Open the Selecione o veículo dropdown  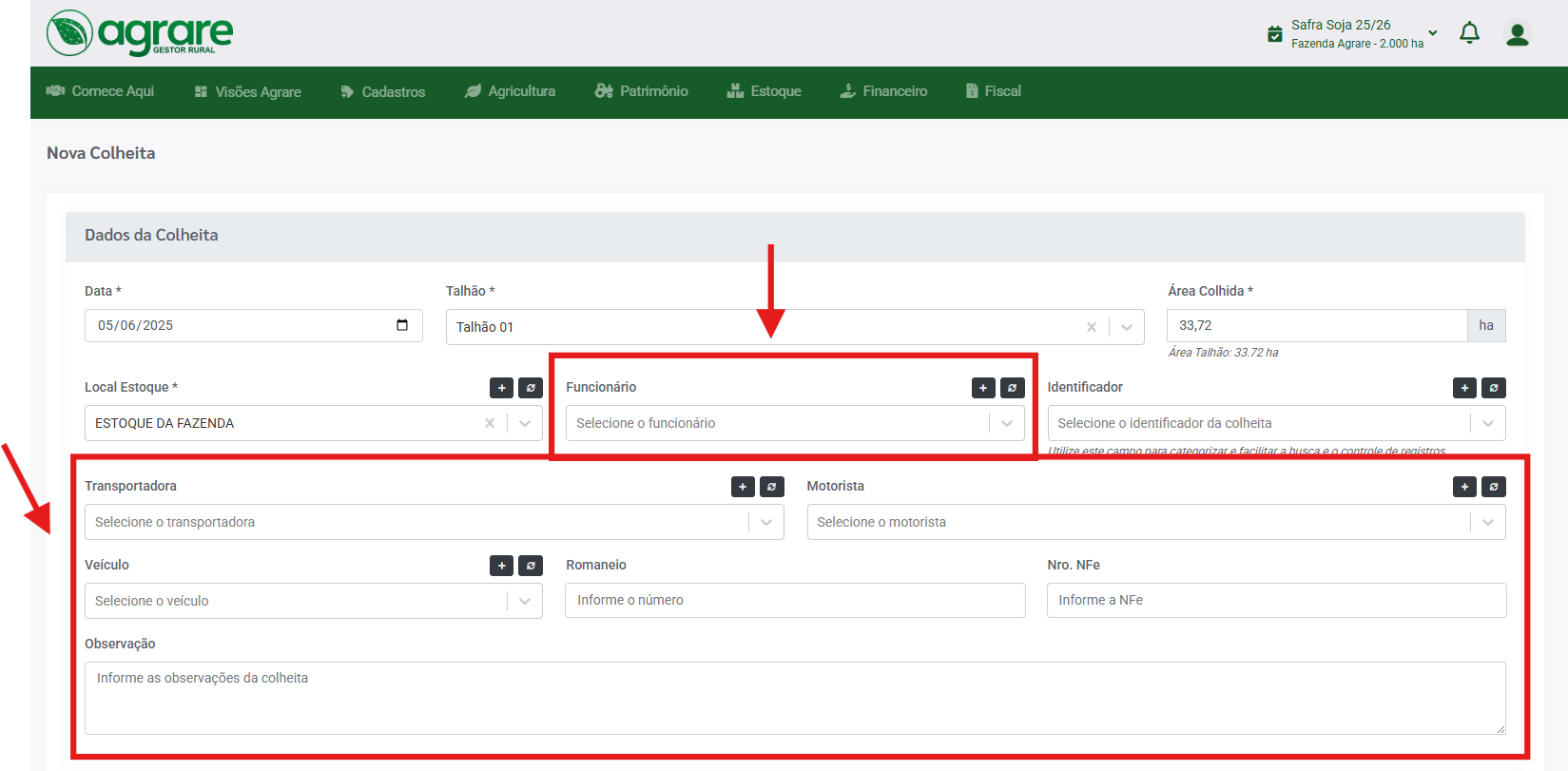click(525, 601)
